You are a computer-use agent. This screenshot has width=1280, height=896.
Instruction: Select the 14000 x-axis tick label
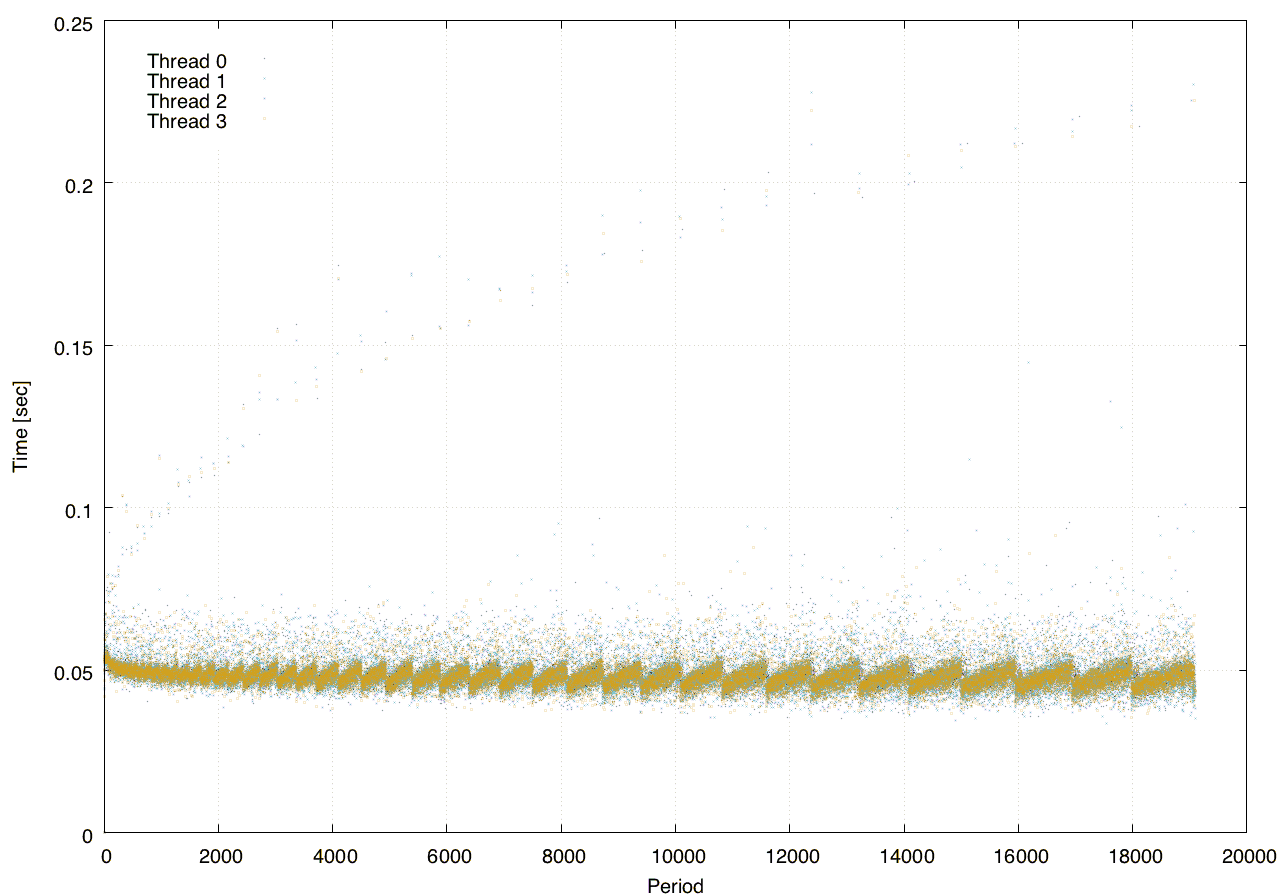pos(903,857)
